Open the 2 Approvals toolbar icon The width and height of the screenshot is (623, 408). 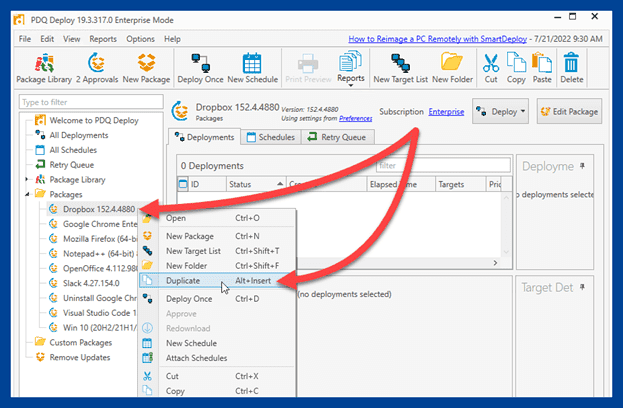click(97, 68)
